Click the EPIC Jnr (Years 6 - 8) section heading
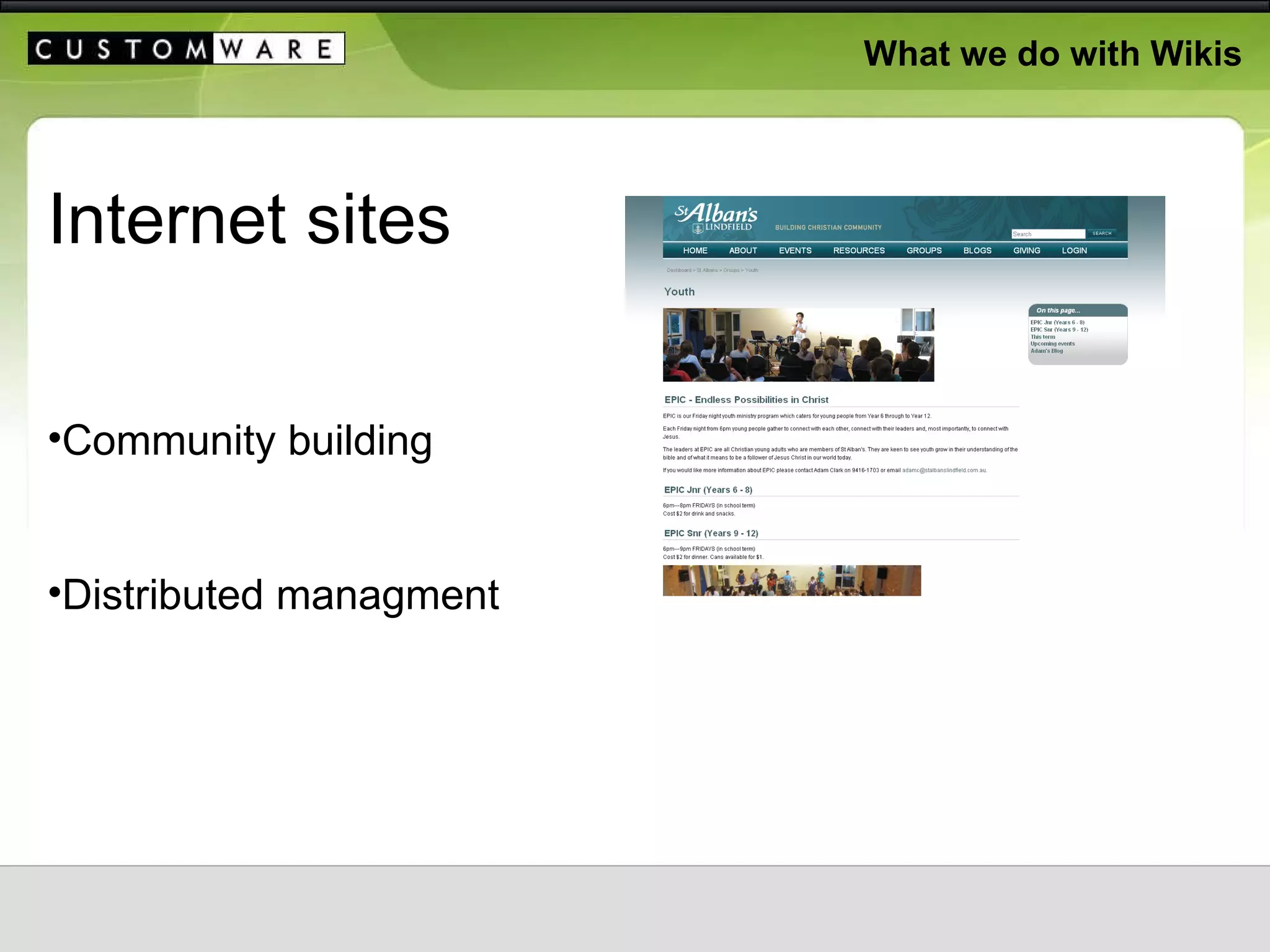The height and width of the screenshot is (952, 1270). (708, 490)
